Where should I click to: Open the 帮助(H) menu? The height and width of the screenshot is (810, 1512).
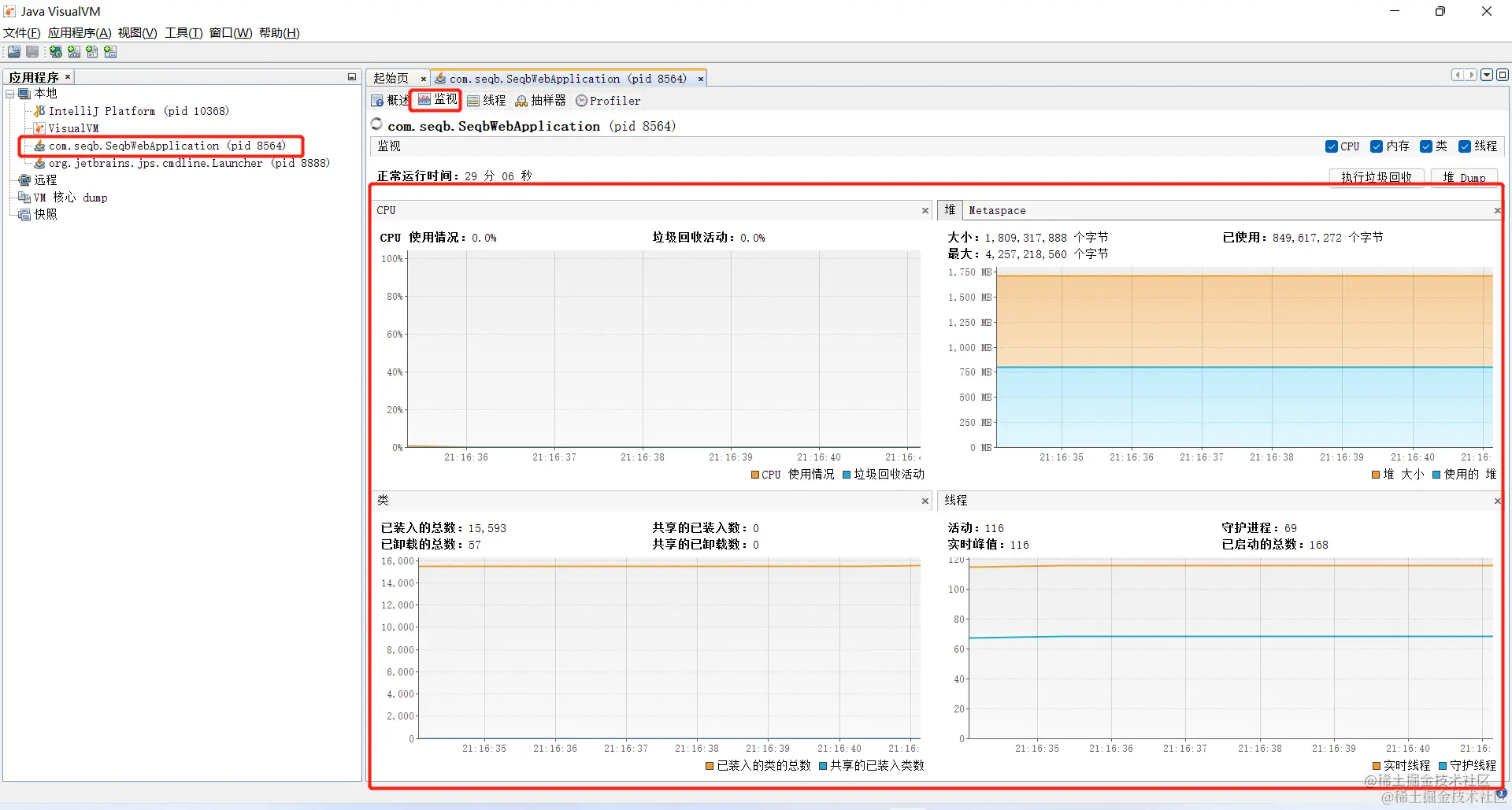coord(280,33)
